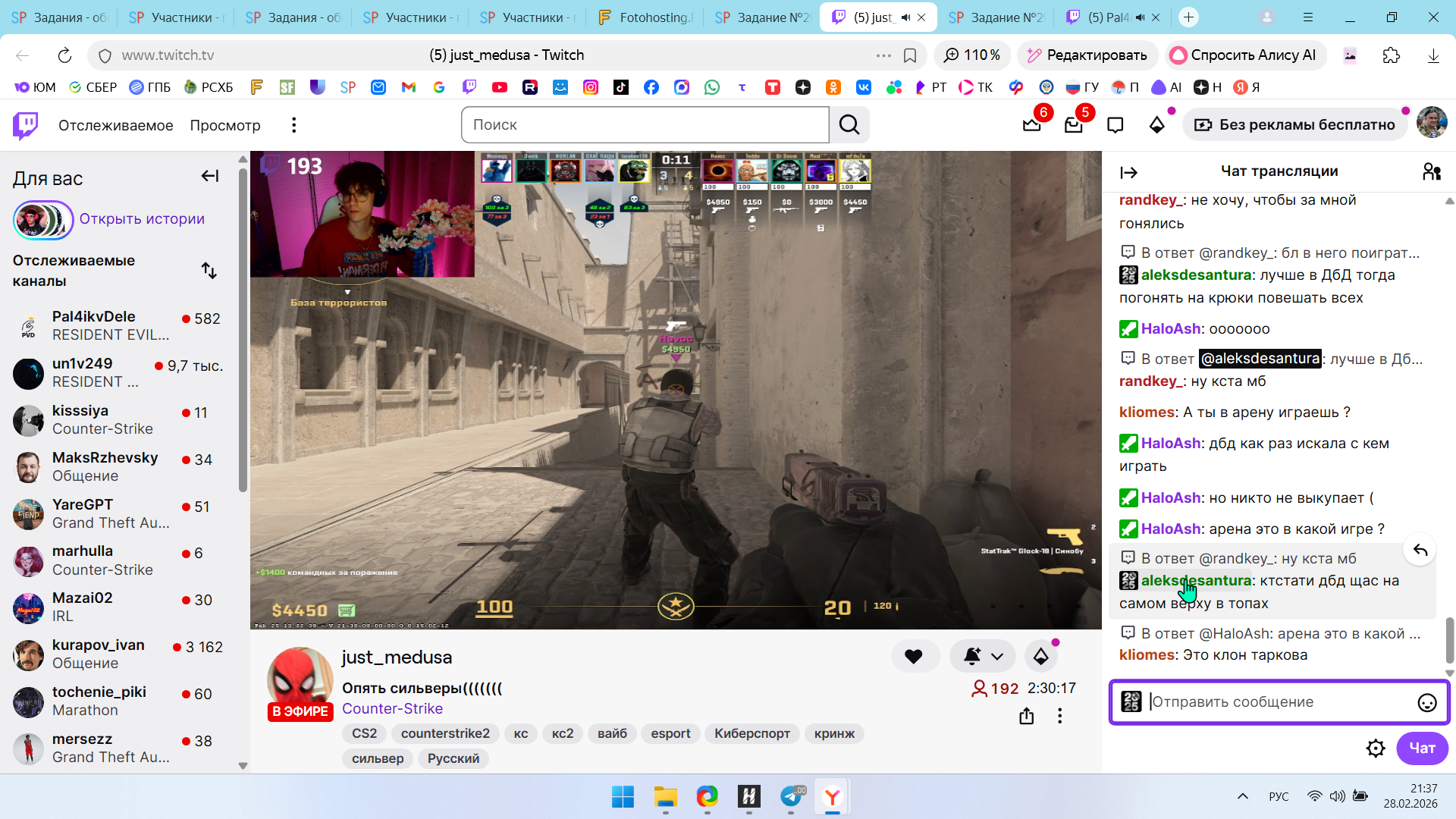Open the notifications inbox icon
The width and height of the screenshot is (1456, 819).
(1073, 125)
